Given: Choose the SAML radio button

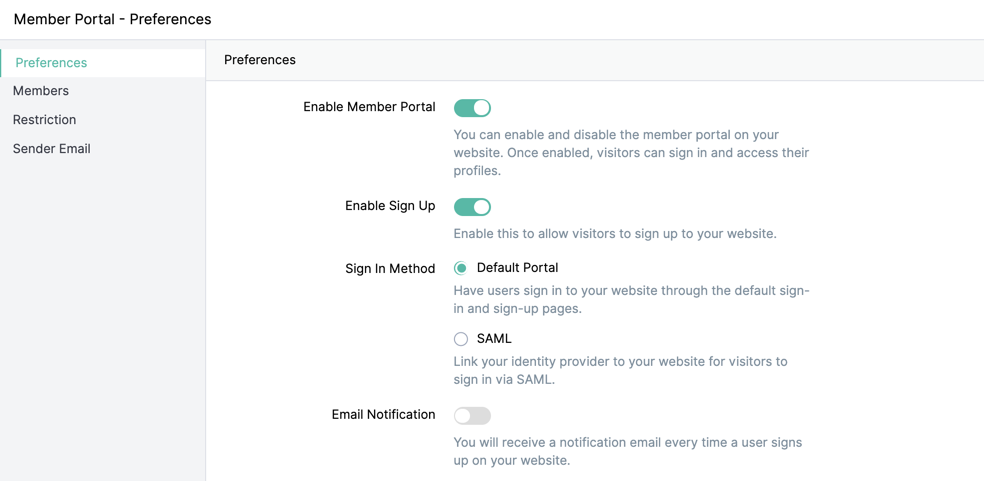Looking at the screenshot, I should (461, 339).
